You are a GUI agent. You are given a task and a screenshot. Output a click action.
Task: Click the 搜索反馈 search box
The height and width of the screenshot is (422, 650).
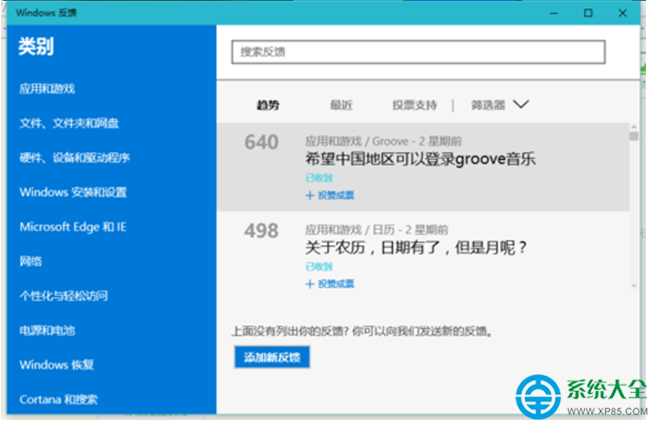pos(418,52)
